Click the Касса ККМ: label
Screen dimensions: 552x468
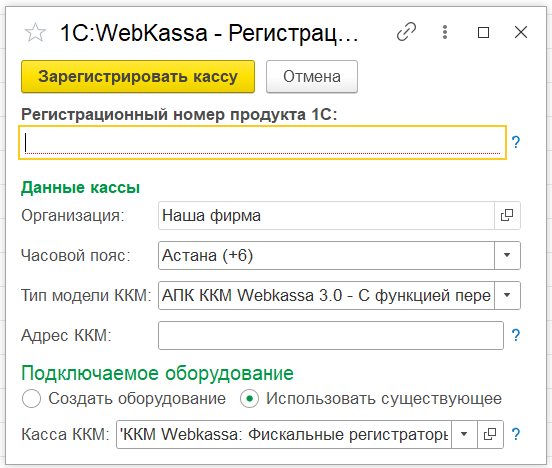coord(65,434)
